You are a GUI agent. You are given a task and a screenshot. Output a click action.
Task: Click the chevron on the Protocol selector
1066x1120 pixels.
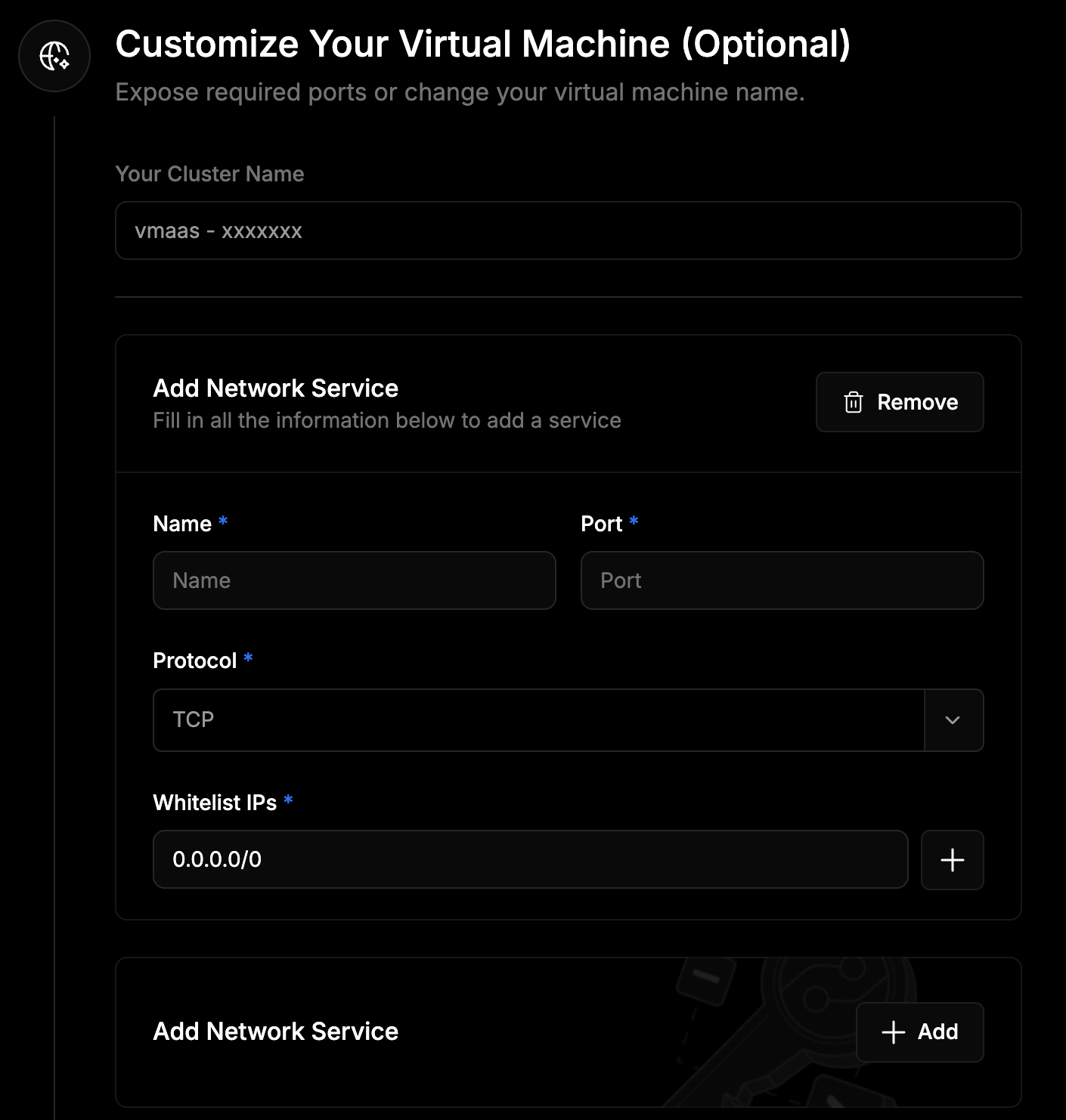(953, 720)
